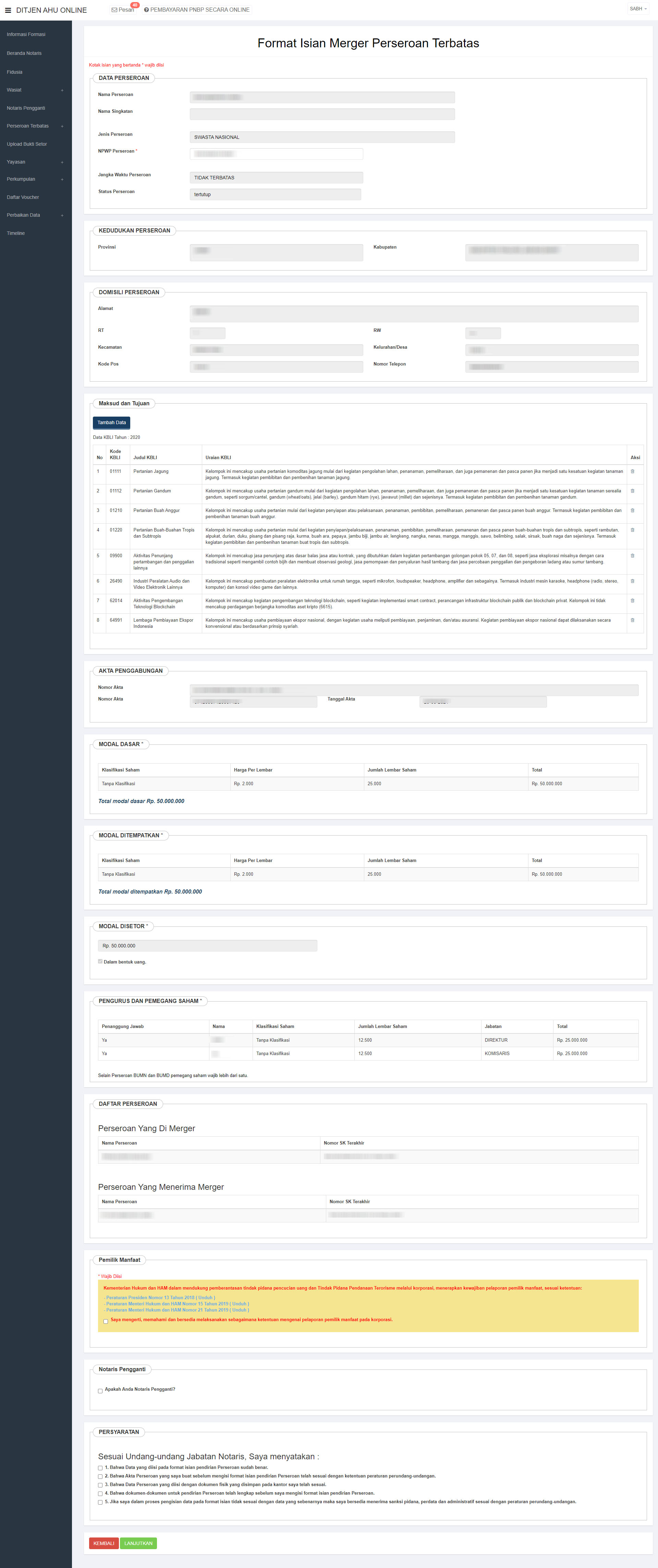Open Fidusia in the sidebar
Screen dimensions: 658x1568
click(x=15, y=72)
